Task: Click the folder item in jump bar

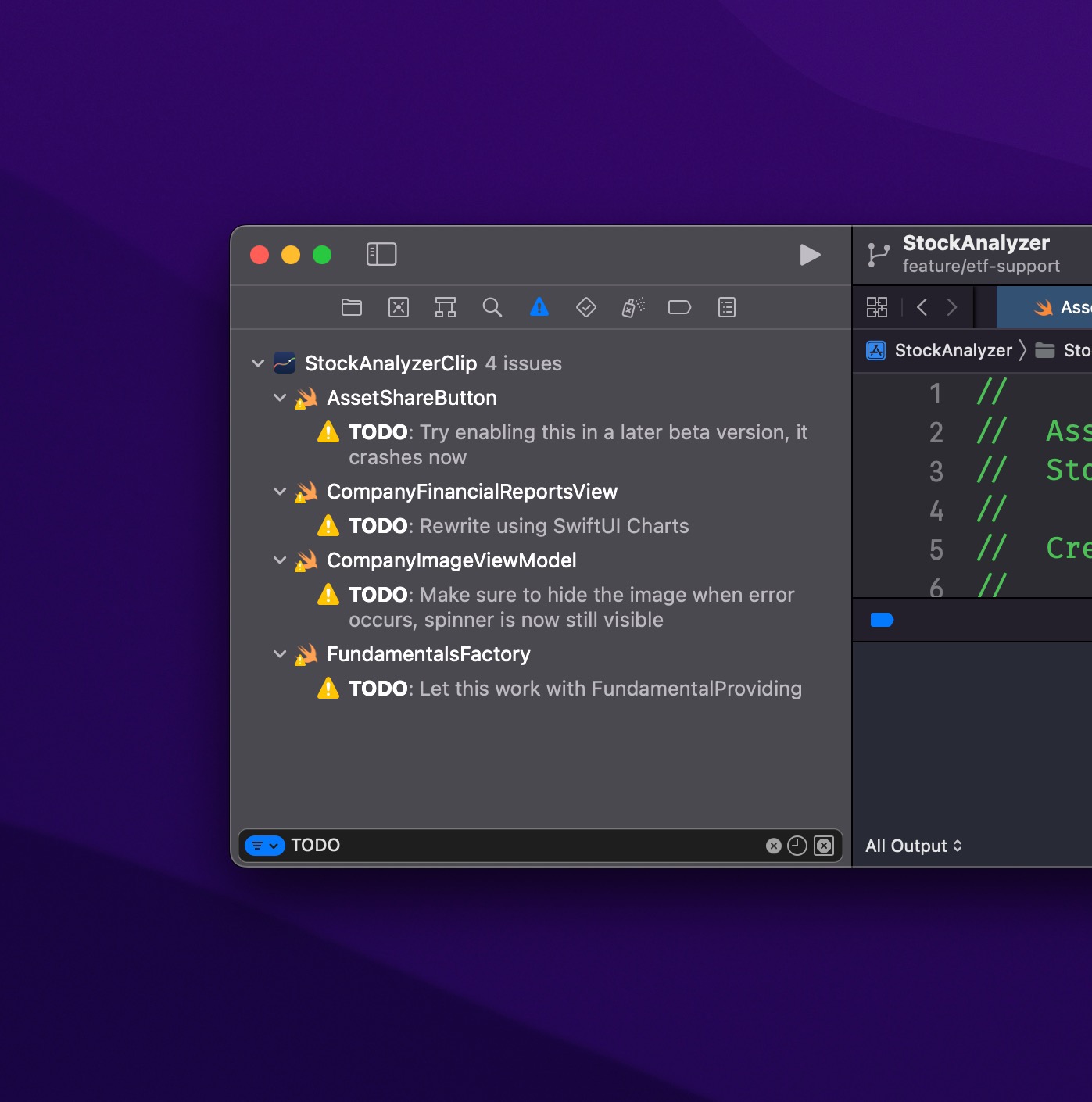Action: (1063, 350)
